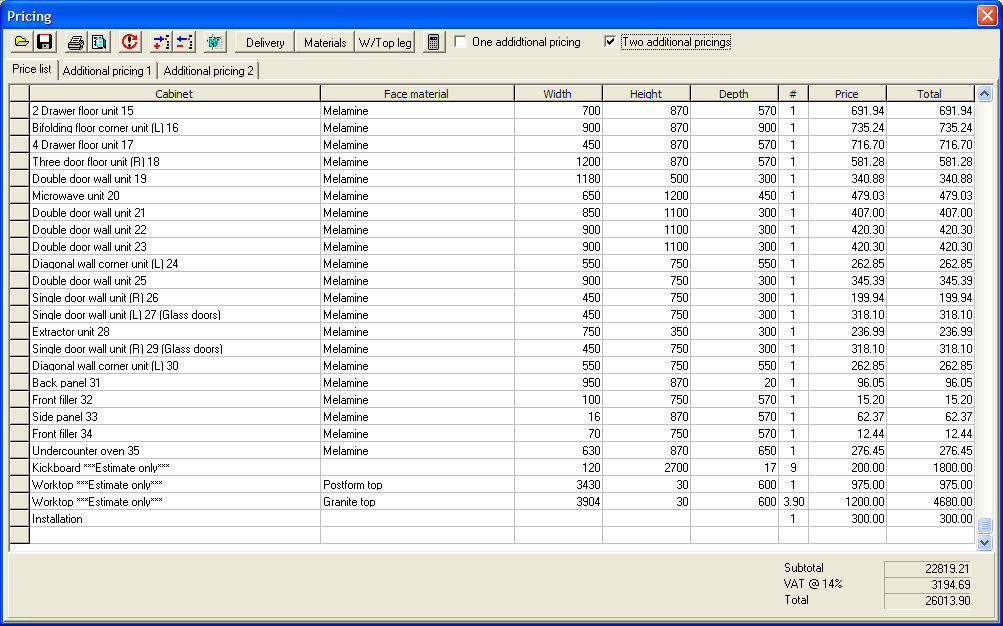Click the Total cell showing 4680.00
The height and width of the screenshot is (626, 1003).
point(930,501)
